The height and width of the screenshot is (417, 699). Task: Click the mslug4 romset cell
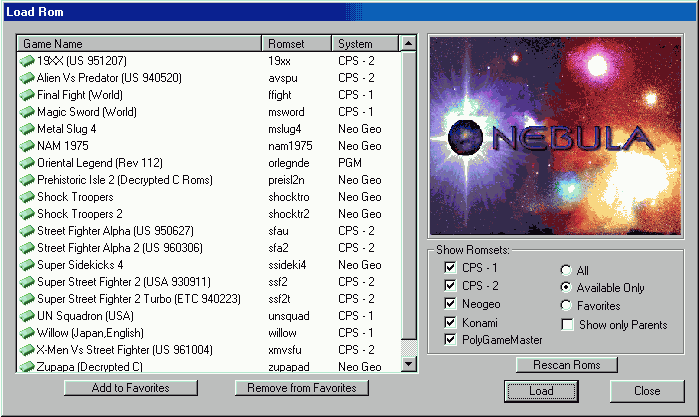coord(285,129)
